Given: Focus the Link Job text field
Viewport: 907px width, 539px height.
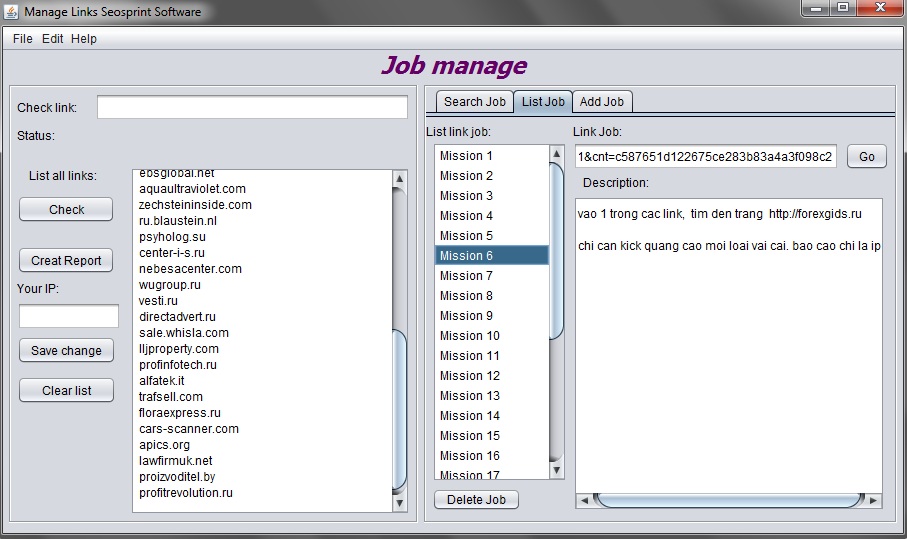Looking at the screenshot, I should [706, 156].
